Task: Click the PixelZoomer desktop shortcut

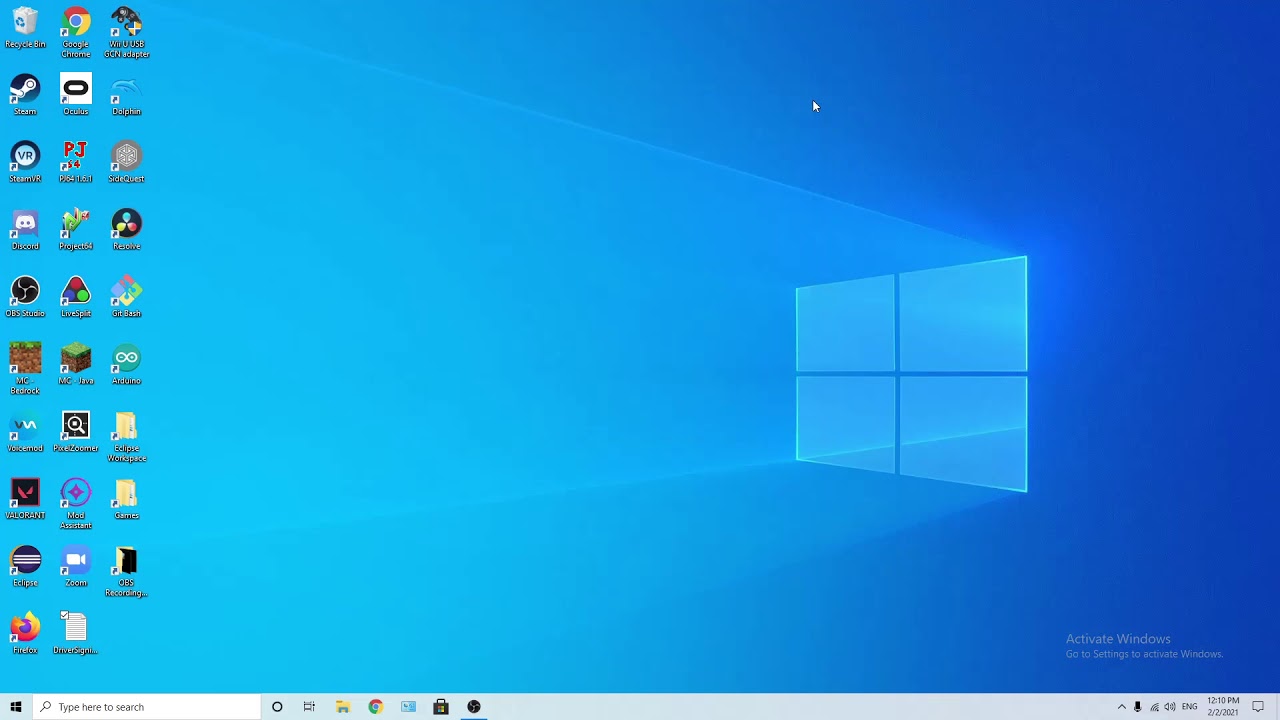Action: (76, 432)
